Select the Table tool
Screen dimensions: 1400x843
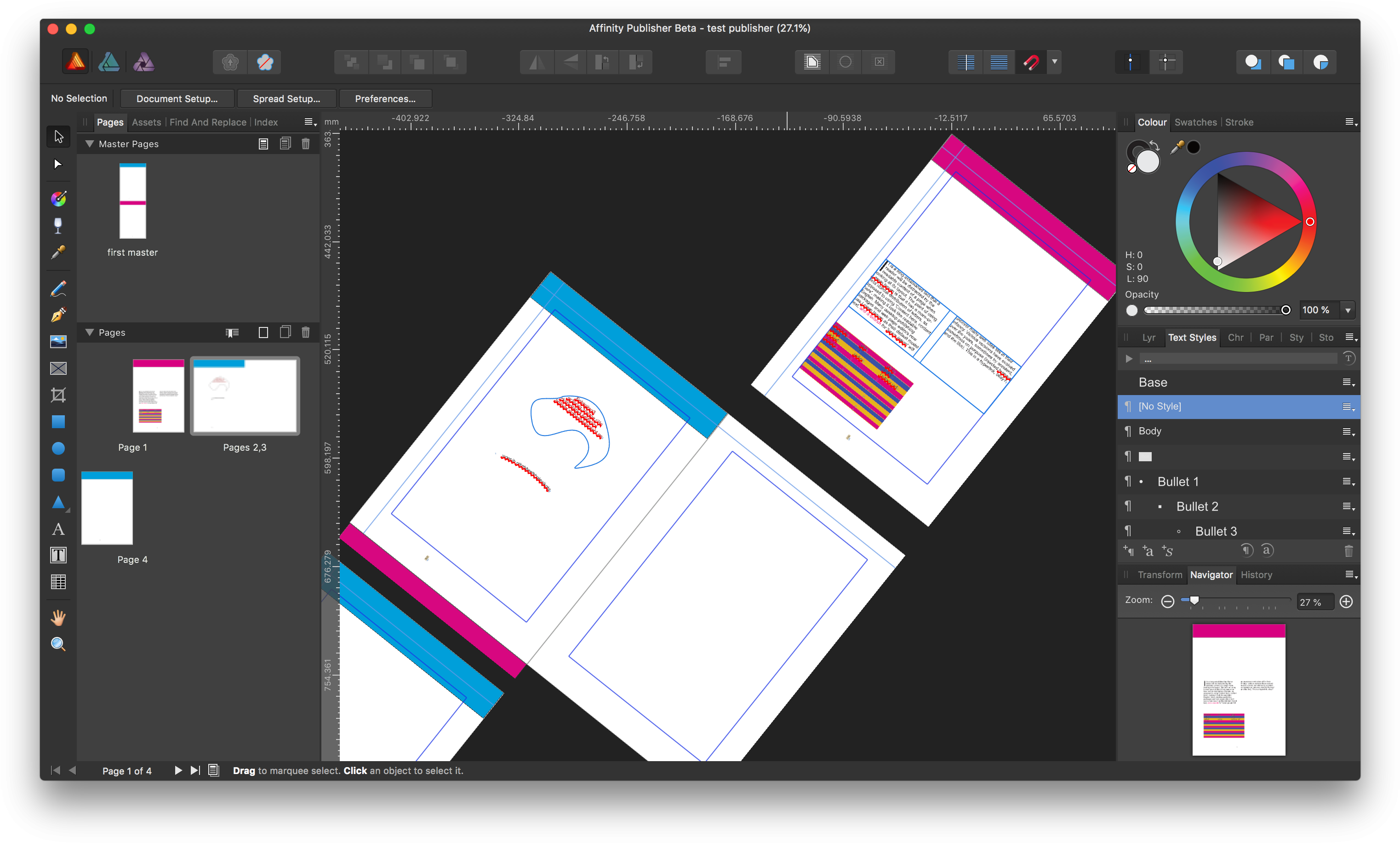(58, 582)
